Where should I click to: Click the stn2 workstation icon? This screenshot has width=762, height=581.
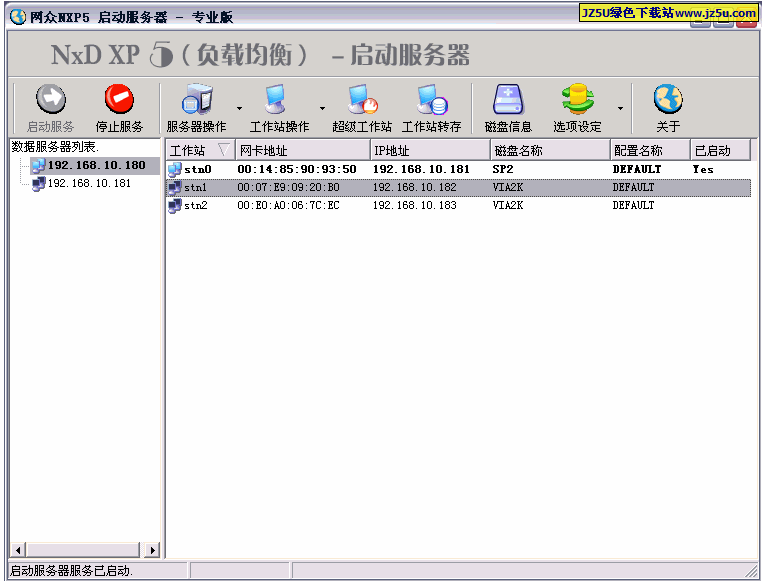click(174, 205)
